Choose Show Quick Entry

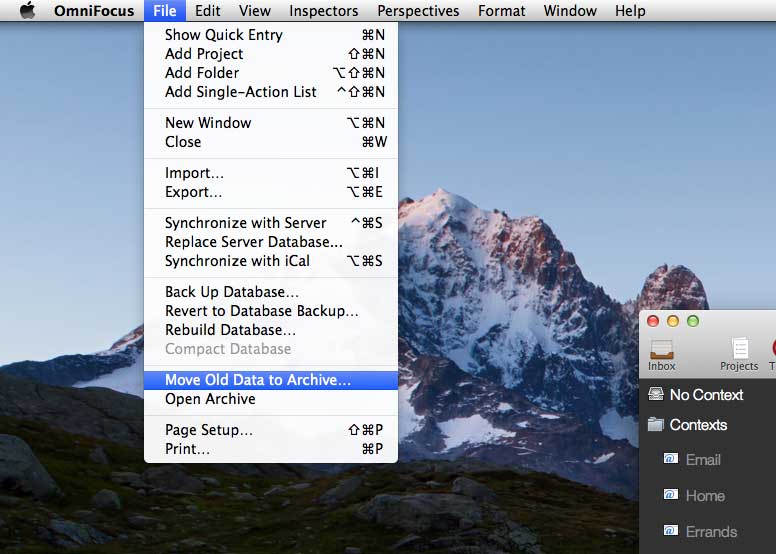271,35
